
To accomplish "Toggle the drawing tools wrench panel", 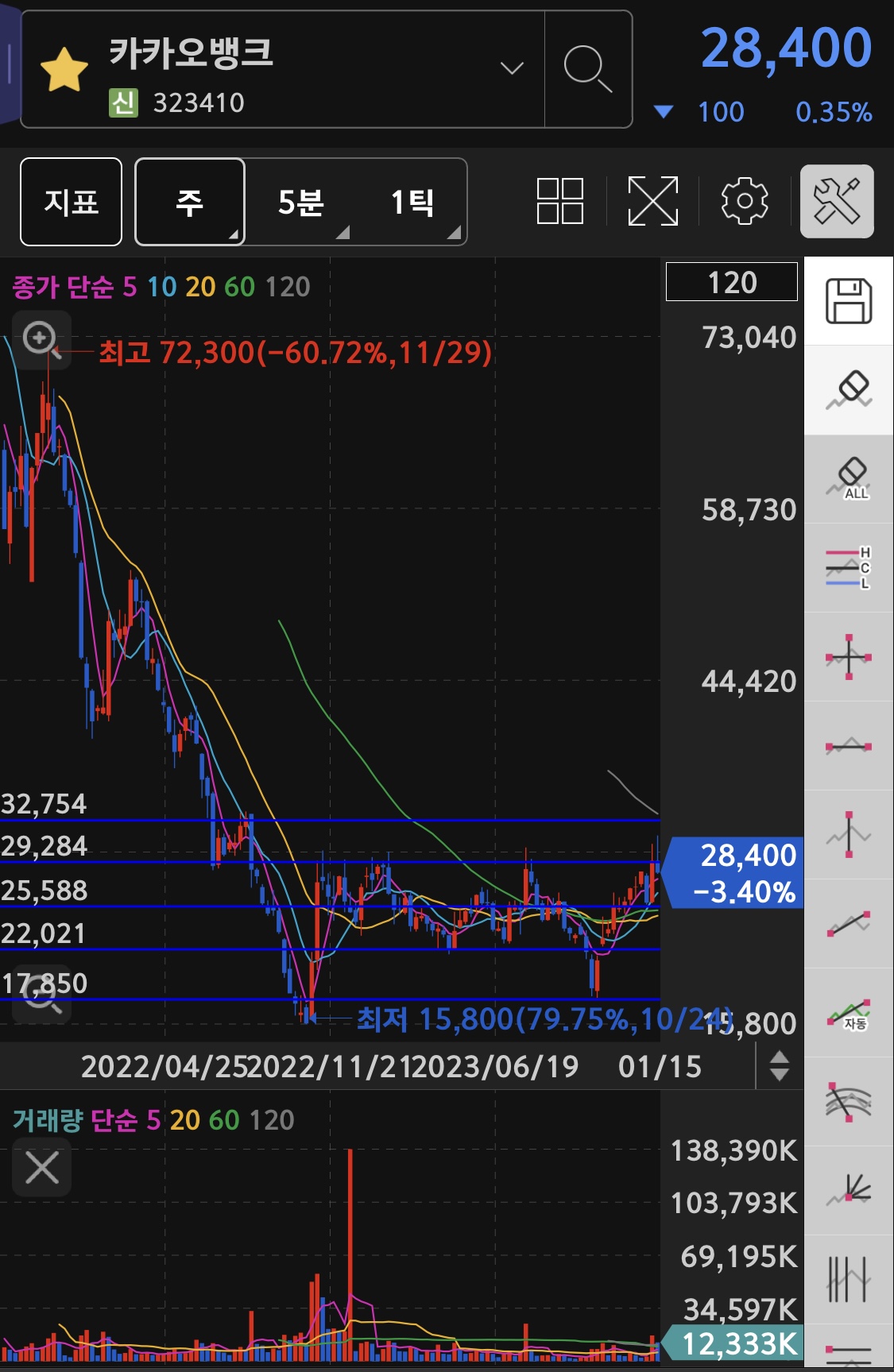I will [x=837, y=201].
